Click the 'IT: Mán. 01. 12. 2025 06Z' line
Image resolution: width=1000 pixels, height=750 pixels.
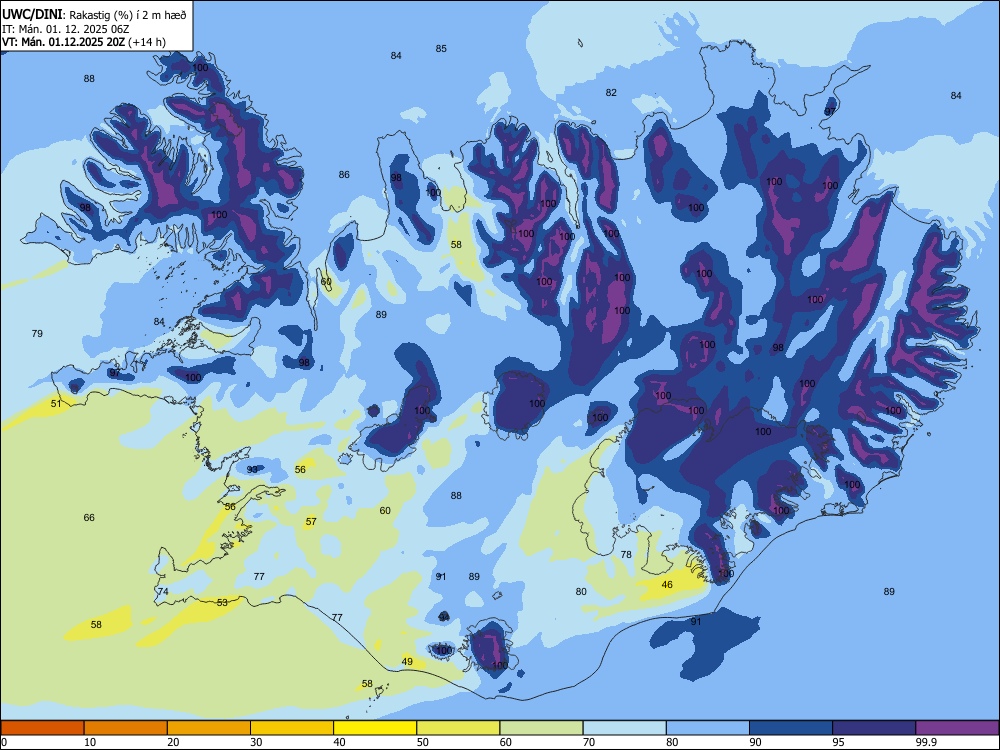click(x=66, y=29)
